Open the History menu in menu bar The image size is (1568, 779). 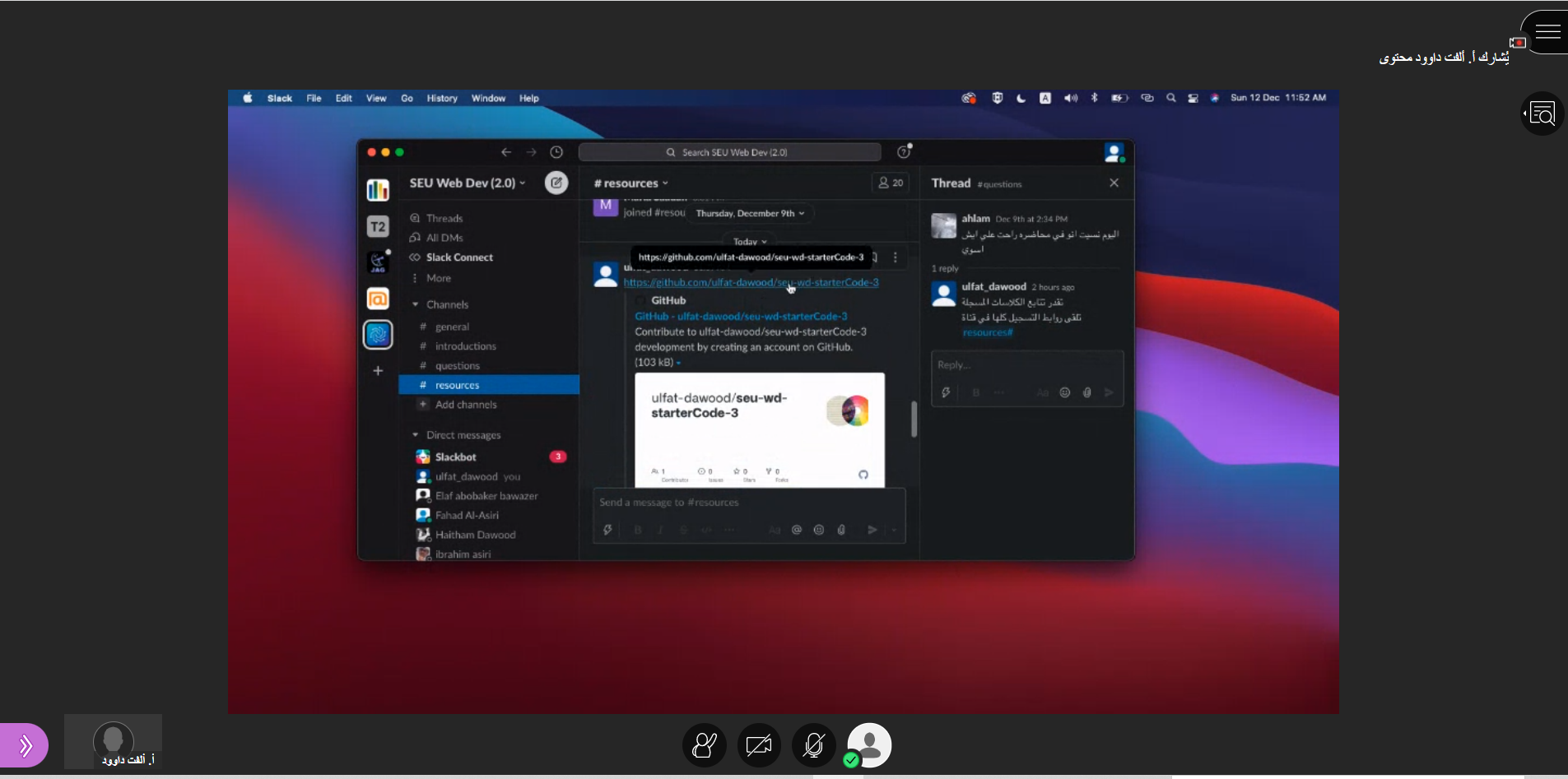click(x=442, y=98)
